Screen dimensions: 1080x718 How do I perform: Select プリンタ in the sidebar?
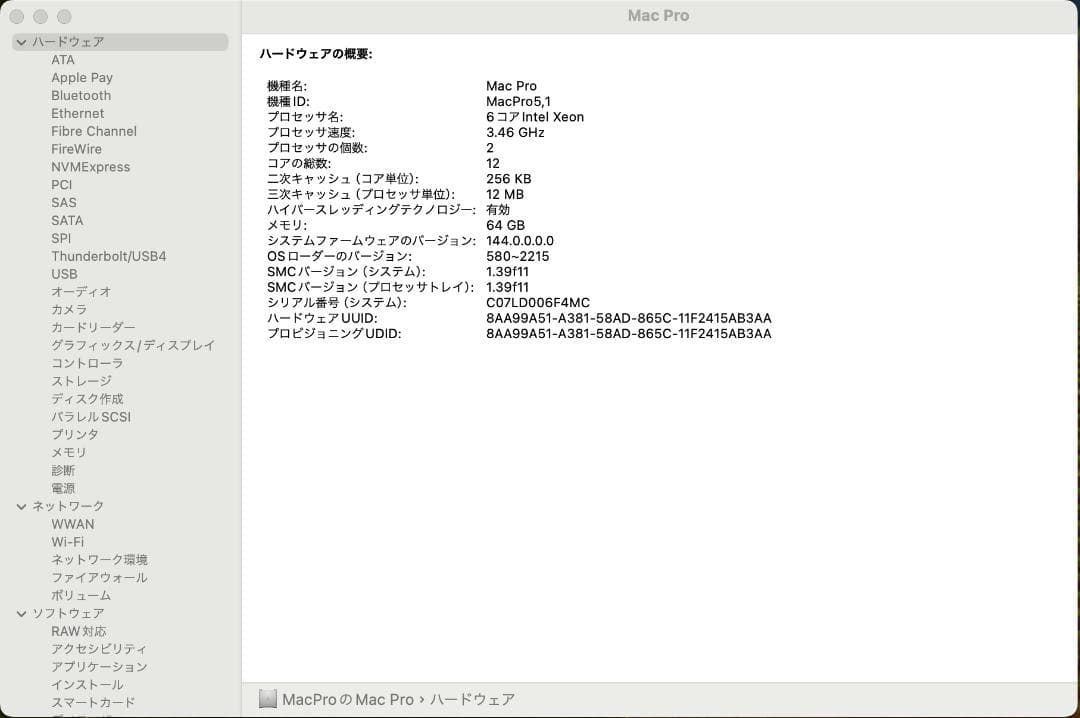(75, 435)
